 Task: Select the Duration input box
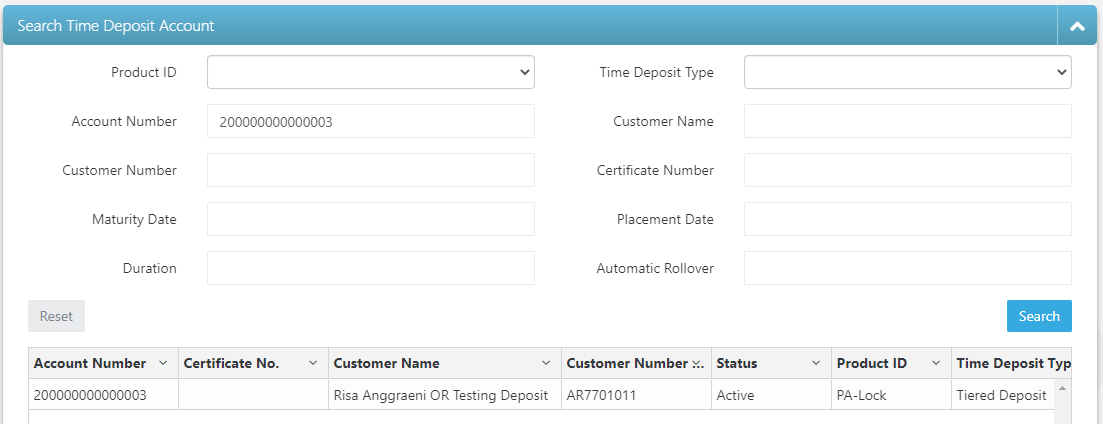tap(370, 268)
